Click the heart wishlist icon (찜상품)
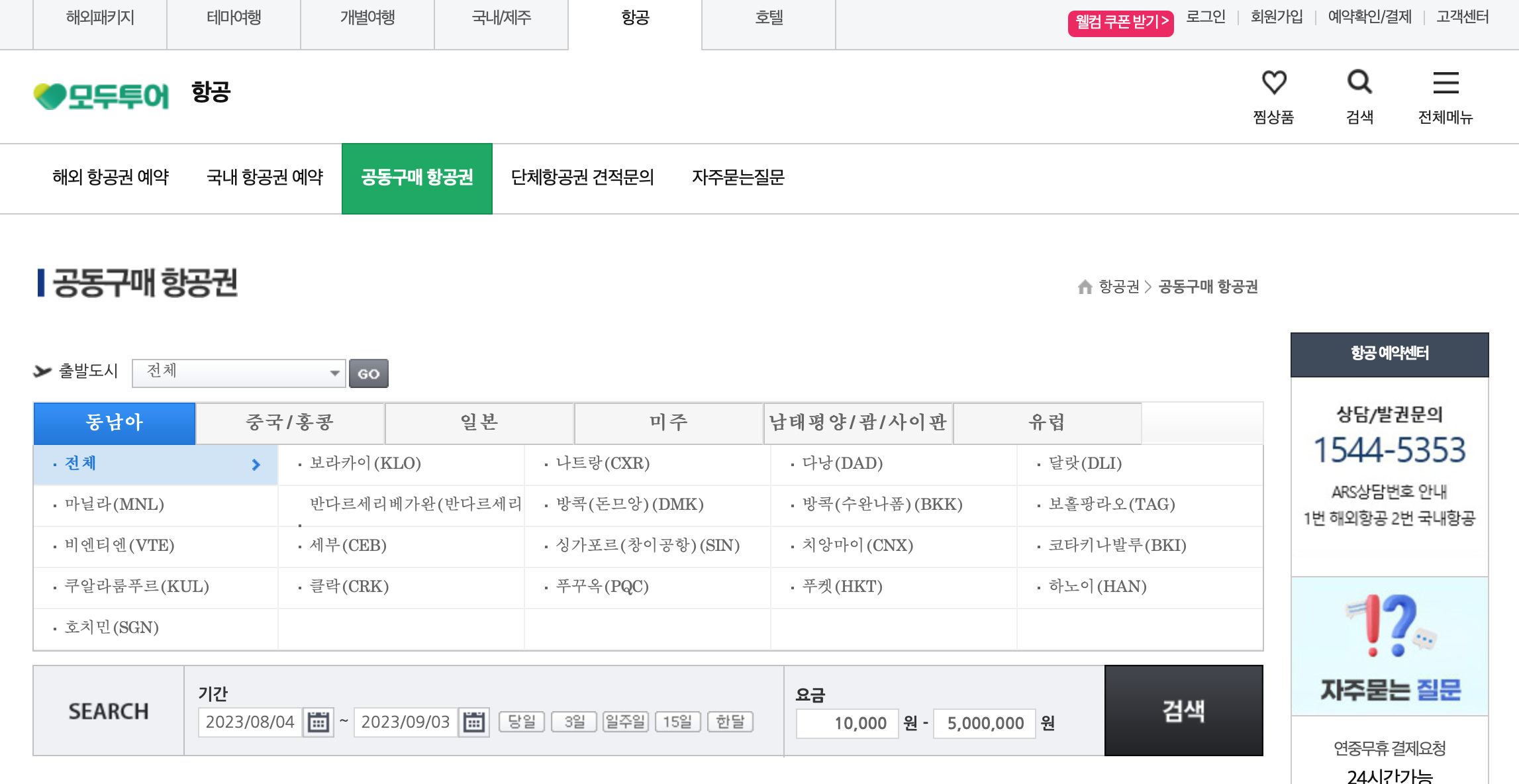1519x784 pixels. point(1273,83)
